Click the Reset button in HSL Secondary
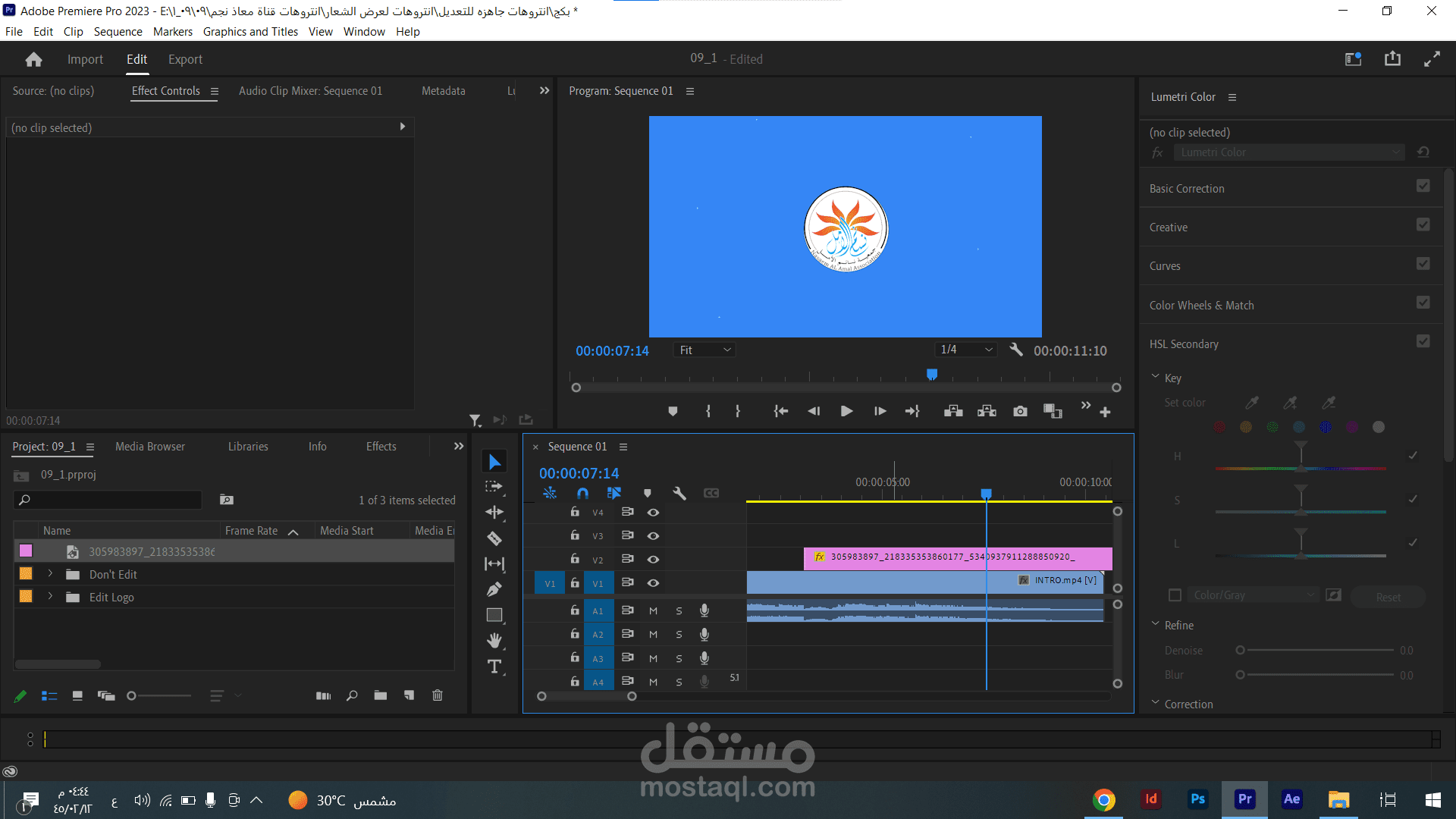Image resolution: width=1456 pixels, height=819 pixels. (1389, 597)
